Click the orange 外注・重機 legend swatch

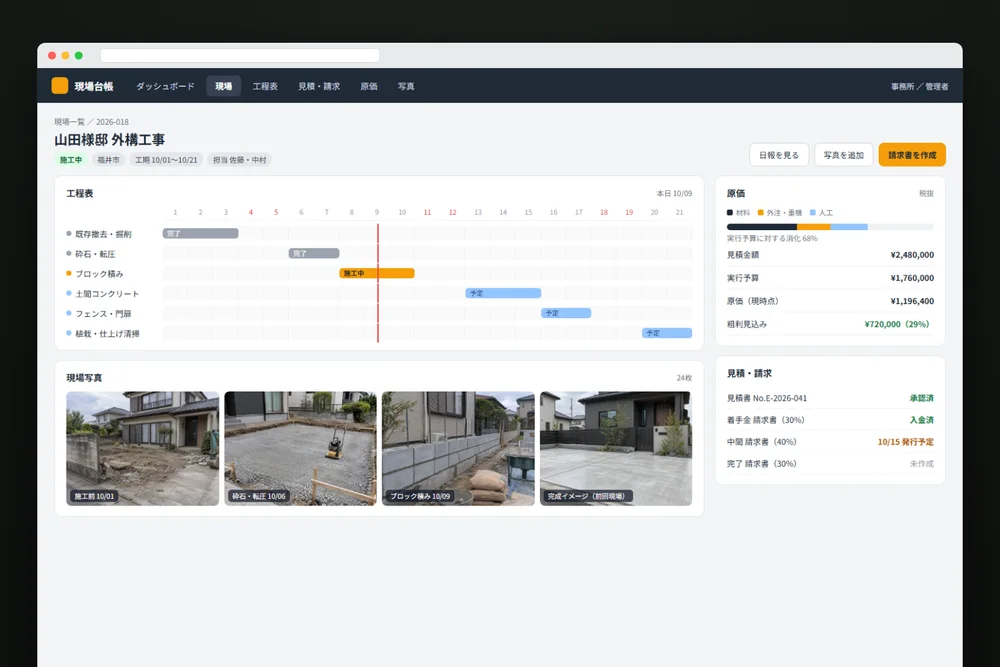coord(760,213)
